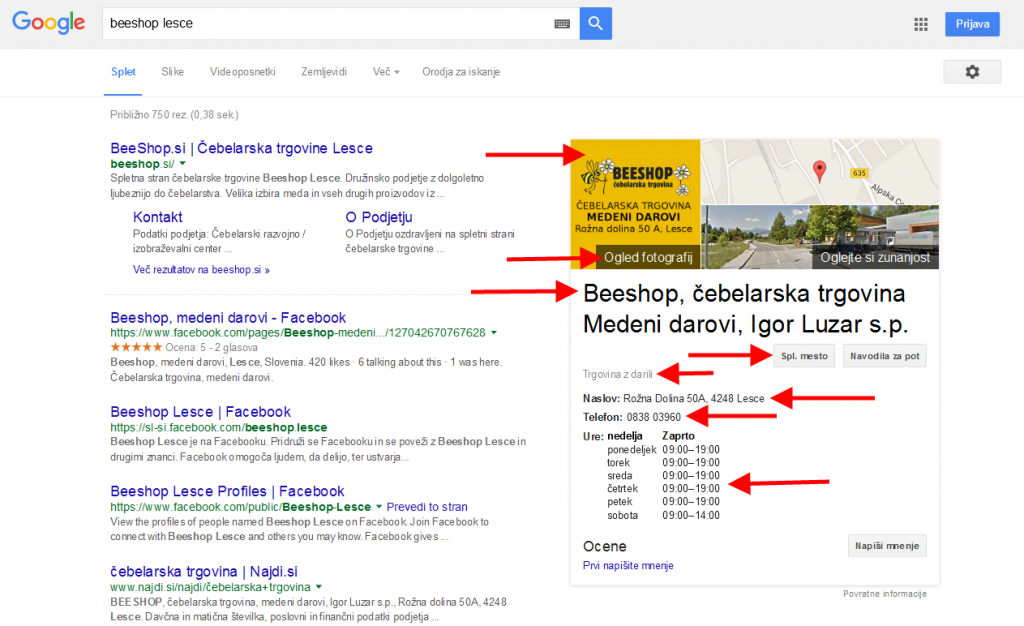Click the Navodila za pot button
1024x626 pixels.
tap(884, 355)
